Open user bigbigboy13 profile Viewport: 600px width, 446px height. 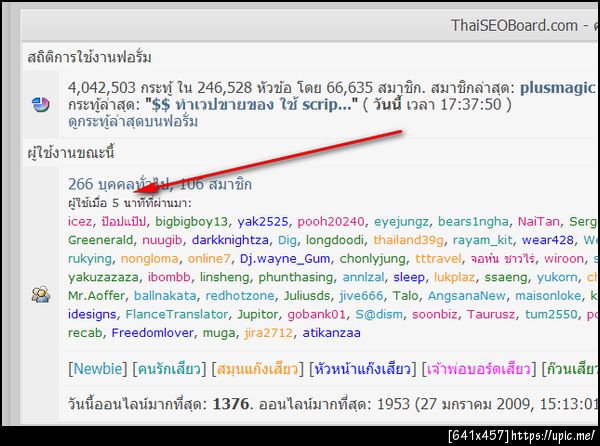pos(191,221)
